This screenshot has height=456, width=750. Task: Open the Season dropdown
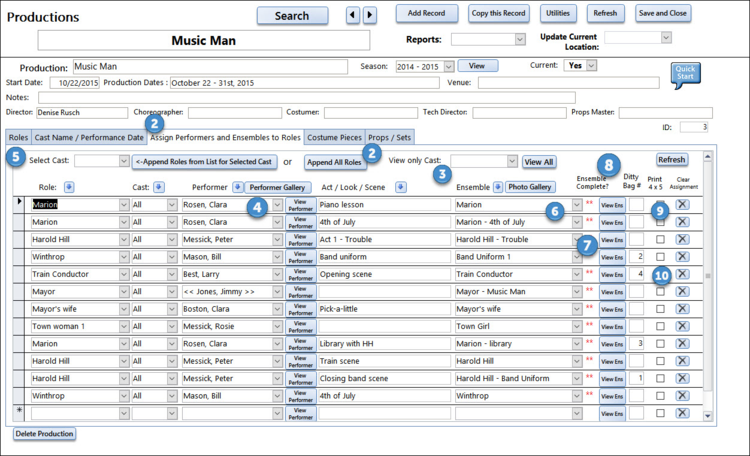pyautogui.click(x=449, y=67)
